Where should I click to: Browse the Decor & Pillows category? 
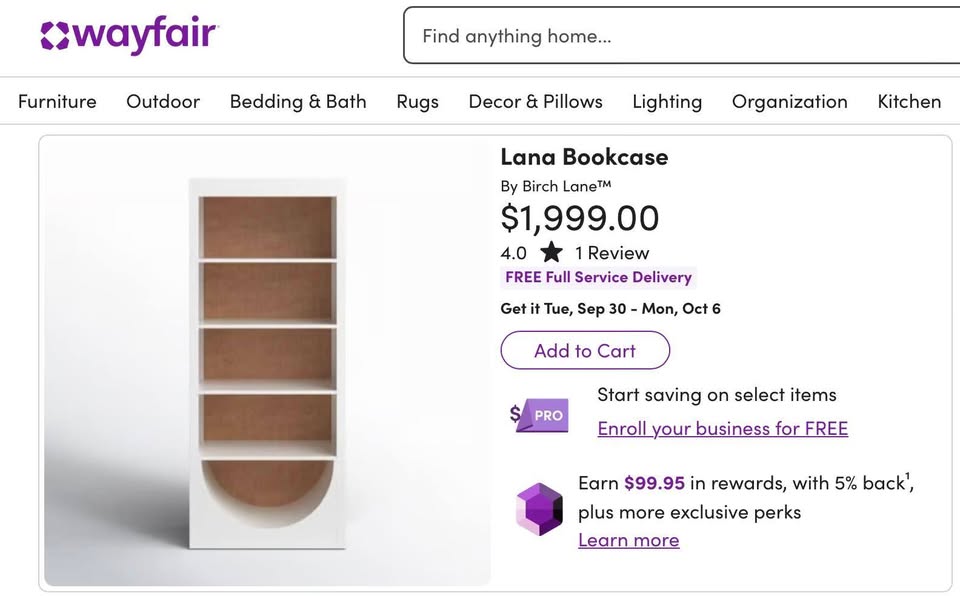(x=535, y=102)
